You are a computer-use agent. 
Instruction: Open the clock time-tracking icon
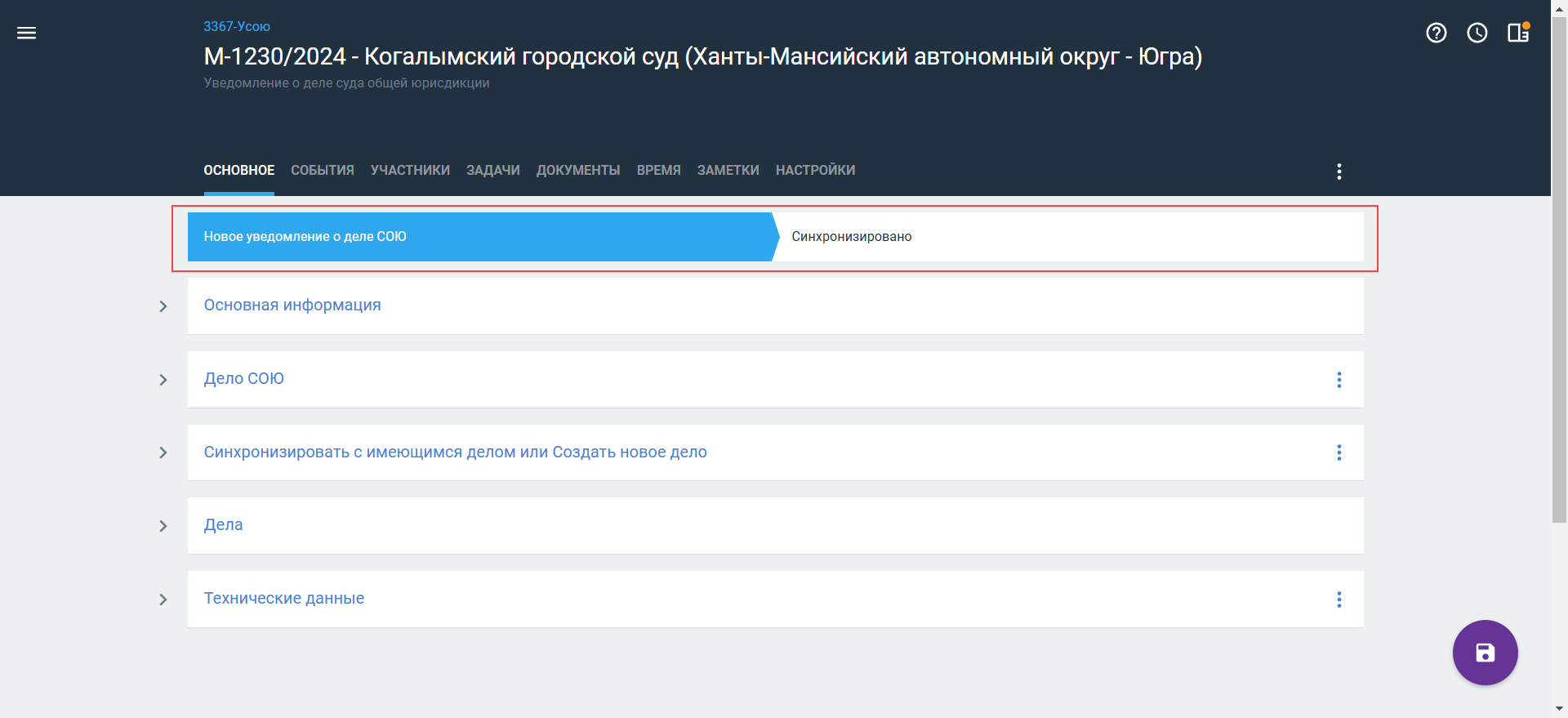(1477, 33)
